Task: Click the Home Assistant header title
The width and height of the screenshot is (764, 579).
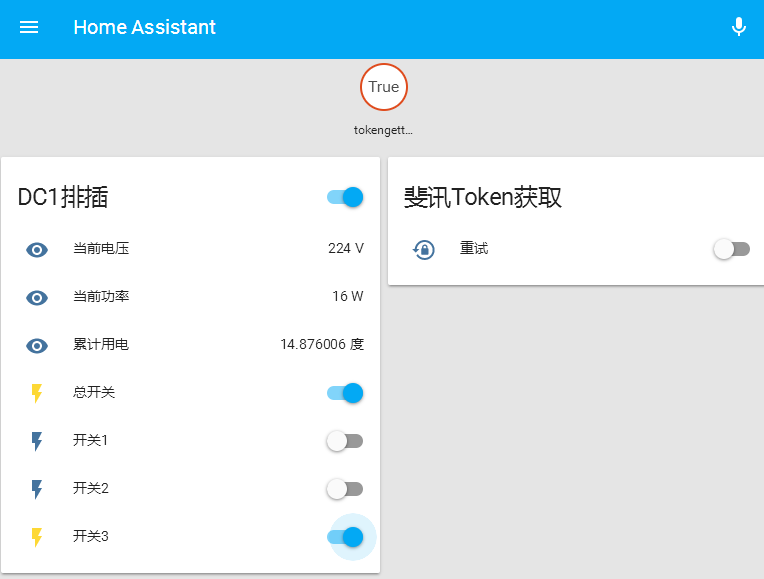Action: (x=144, y=27)
